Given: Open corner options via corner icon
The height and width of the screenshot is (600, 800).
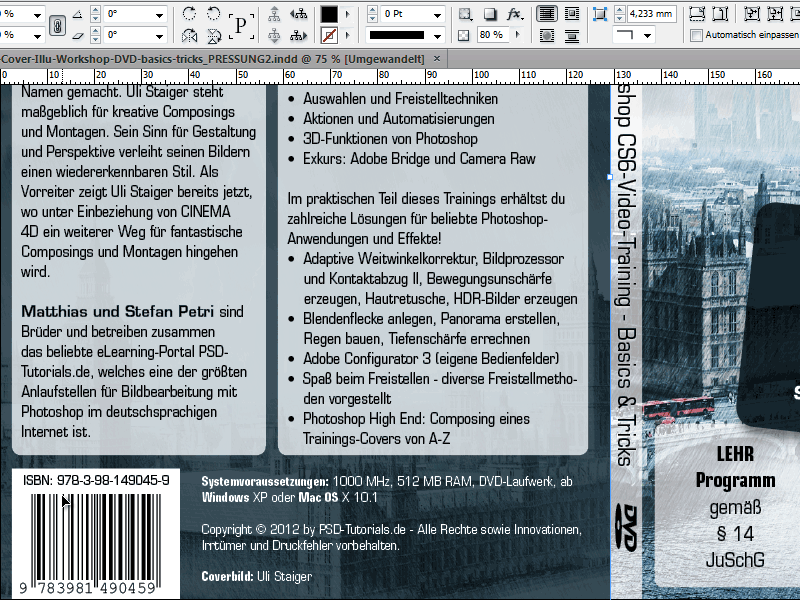Looking at the screenshot, I should [x=600, y=14].
